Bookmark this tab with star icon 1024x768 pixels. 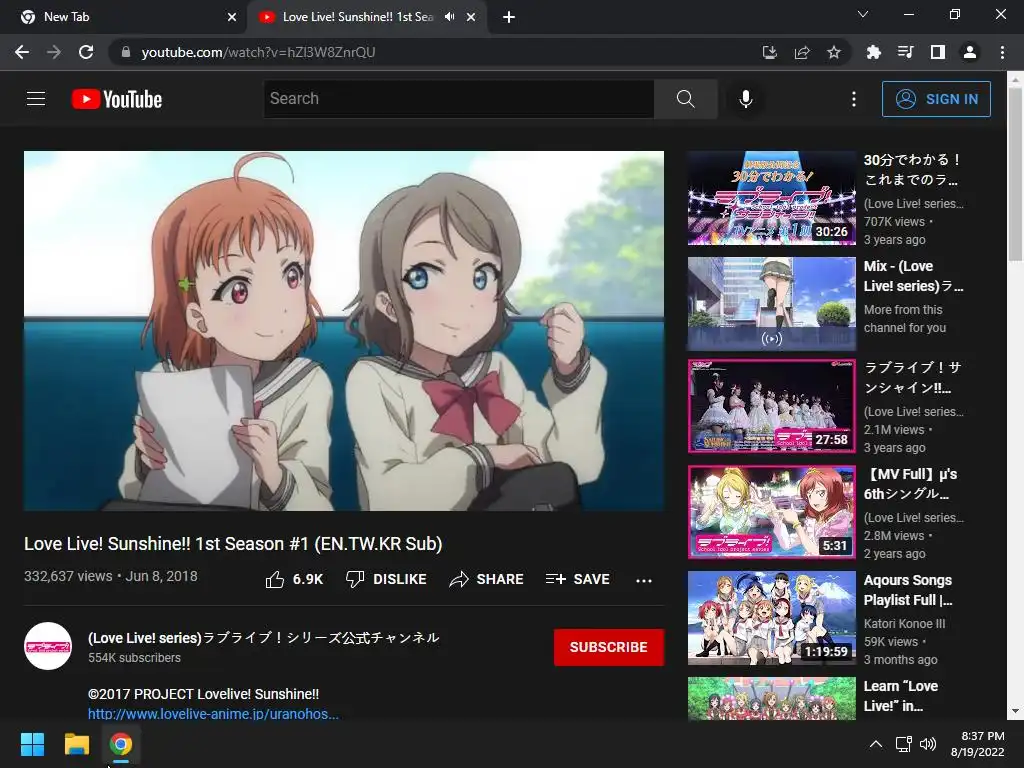pyautogui.click(x=834, y=52)
